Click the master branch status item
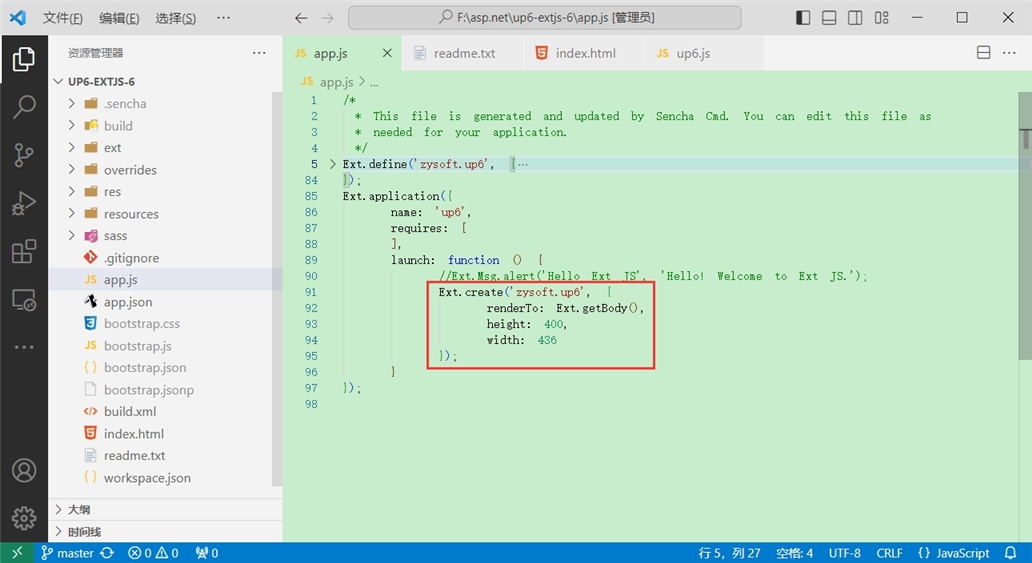This screenshot has width=1032, height=563. (67, 553)
